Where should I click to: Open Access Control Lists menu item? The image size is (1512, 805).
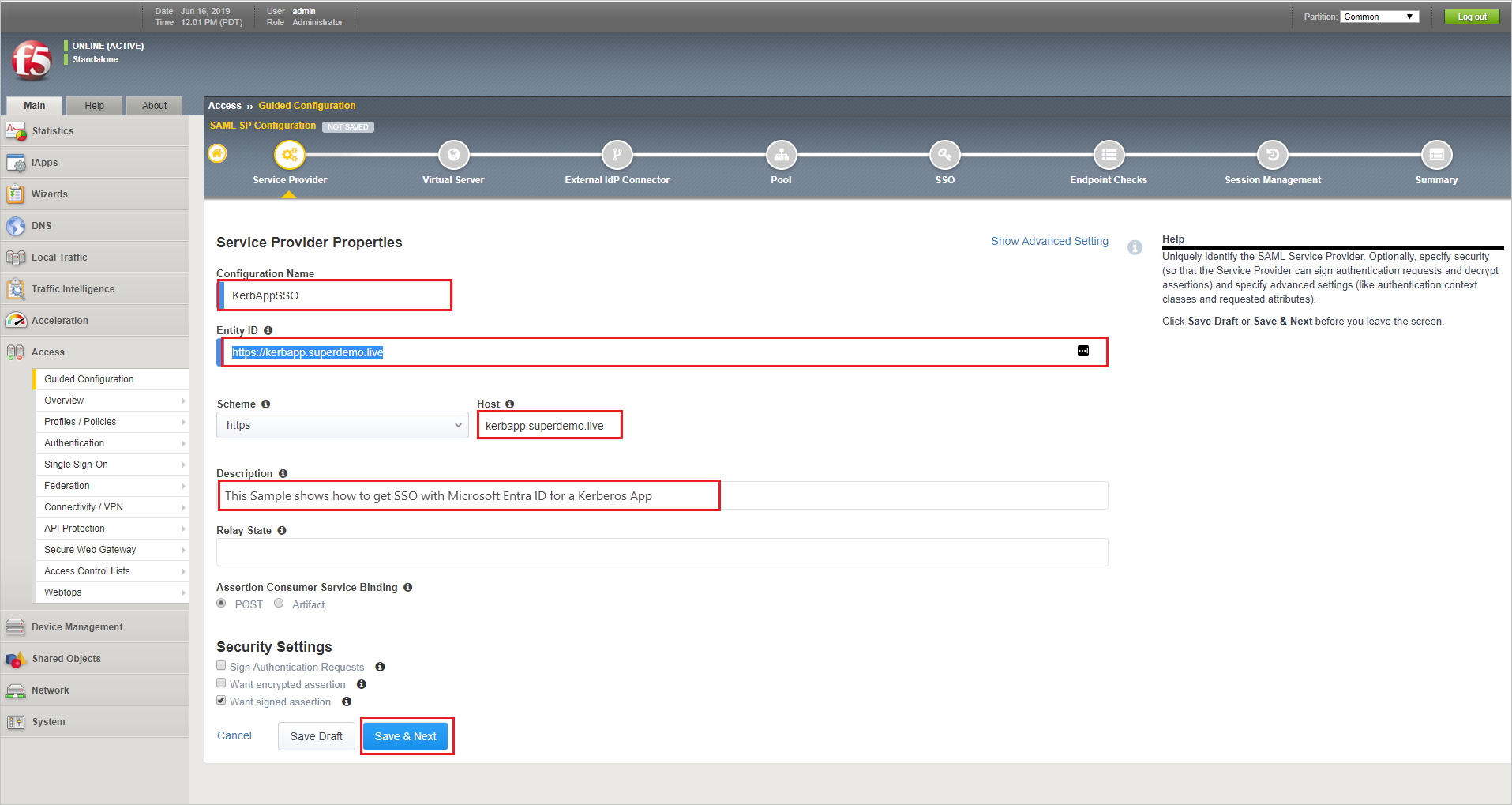pyautogui.click(x=112, y=571)
